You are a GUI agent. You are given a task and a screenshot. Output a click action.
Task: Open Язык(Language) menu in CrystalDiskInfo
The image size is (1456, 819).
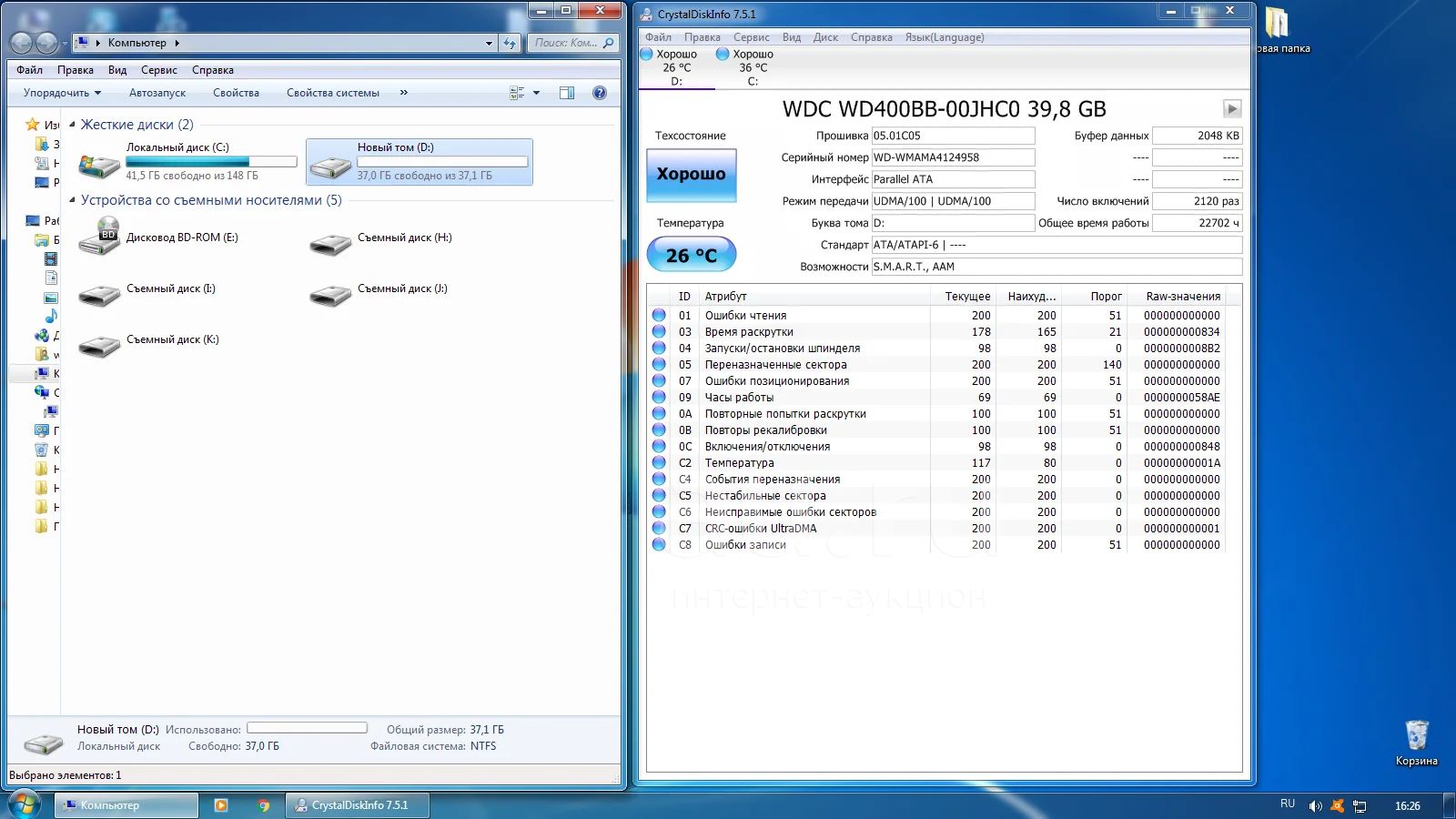[x=945, y=37]
